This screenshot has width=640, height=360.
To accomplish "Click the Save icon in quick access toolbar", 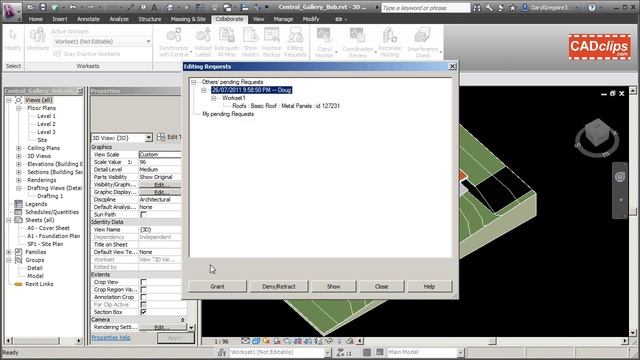I will tap(43, 7).
